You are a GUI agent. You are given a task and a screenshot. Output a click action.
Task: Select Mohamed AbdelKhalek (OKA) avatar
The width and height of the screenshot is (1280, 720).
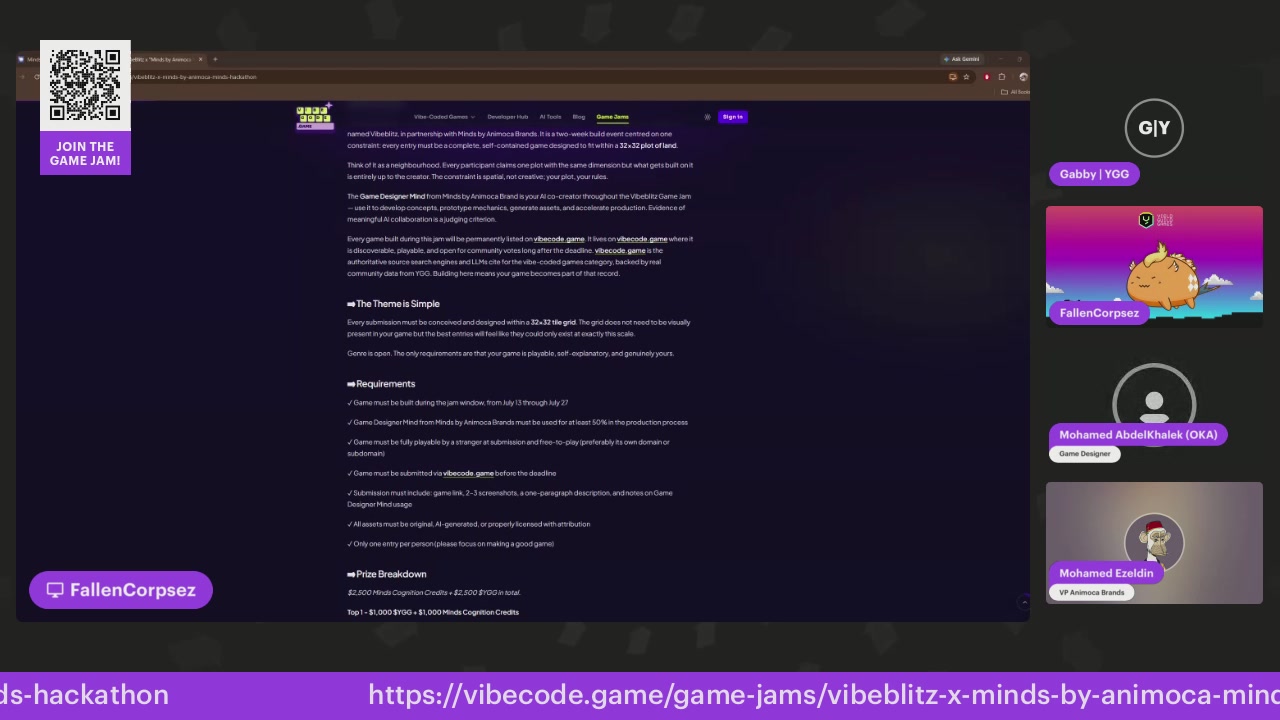pyautogui.click(x=1154, y=403)
